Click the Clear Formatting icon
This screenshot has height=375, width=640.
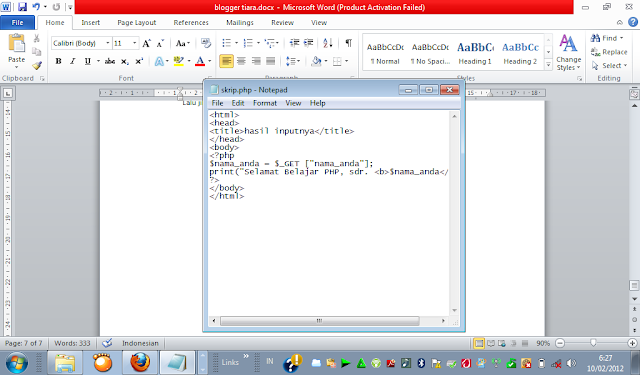206,43
